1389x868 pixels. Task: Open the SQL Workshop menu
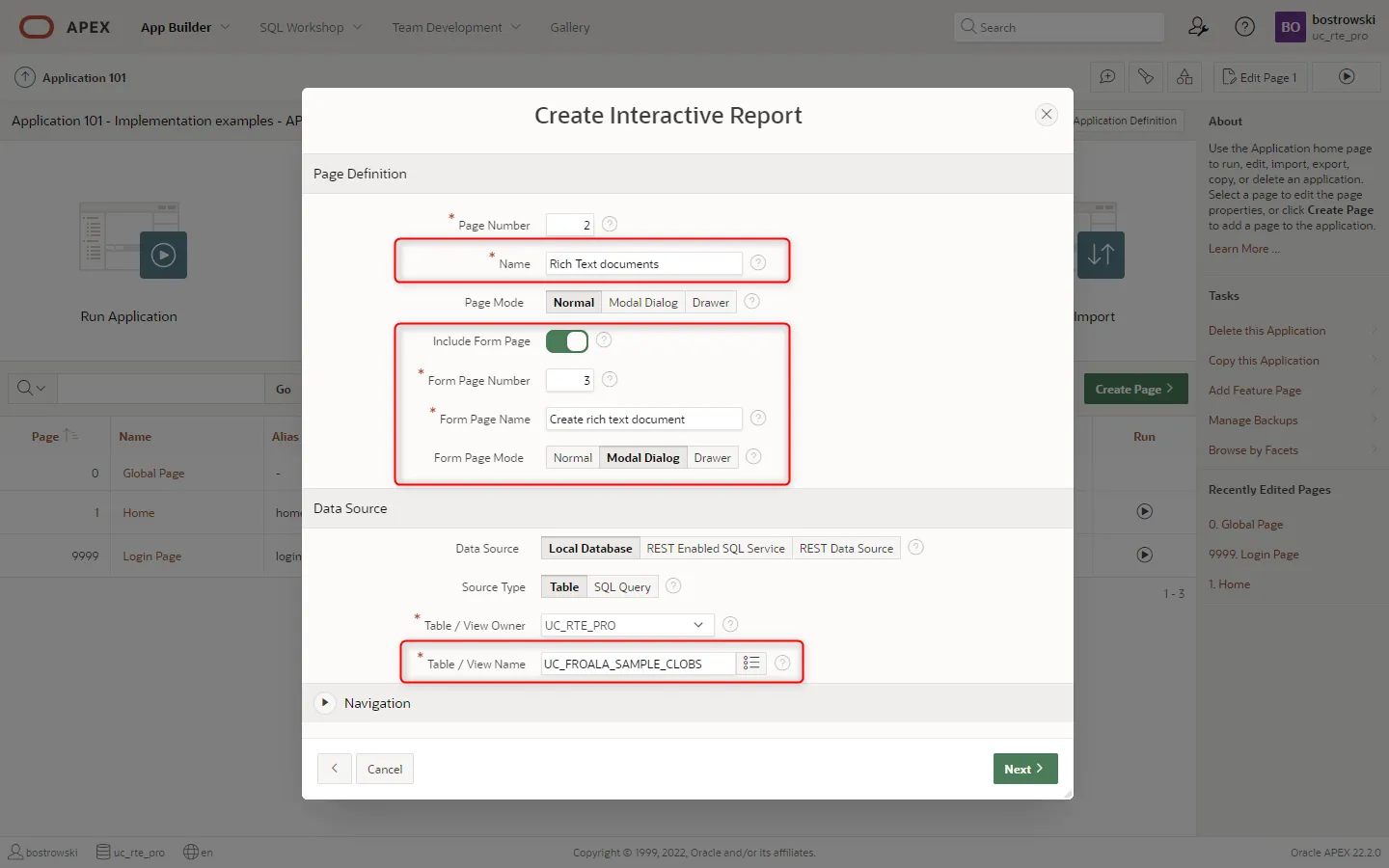pyautogui.click(x=311, y=27)
